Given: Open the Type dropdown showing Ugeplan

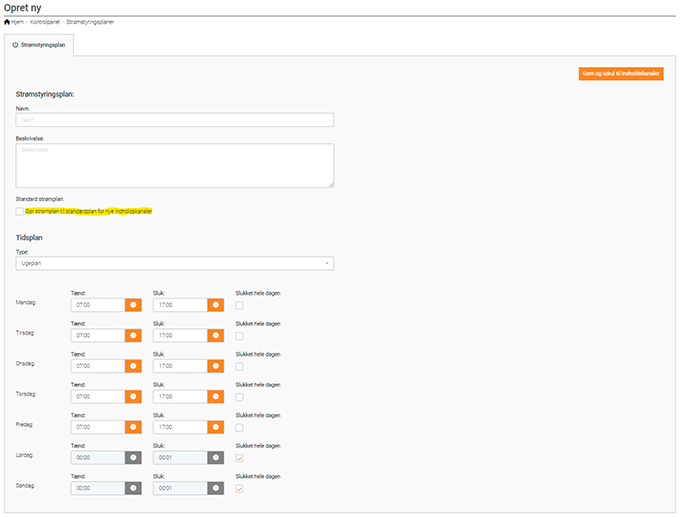Looking at the screenshot, I should click(x=175, y=263).
